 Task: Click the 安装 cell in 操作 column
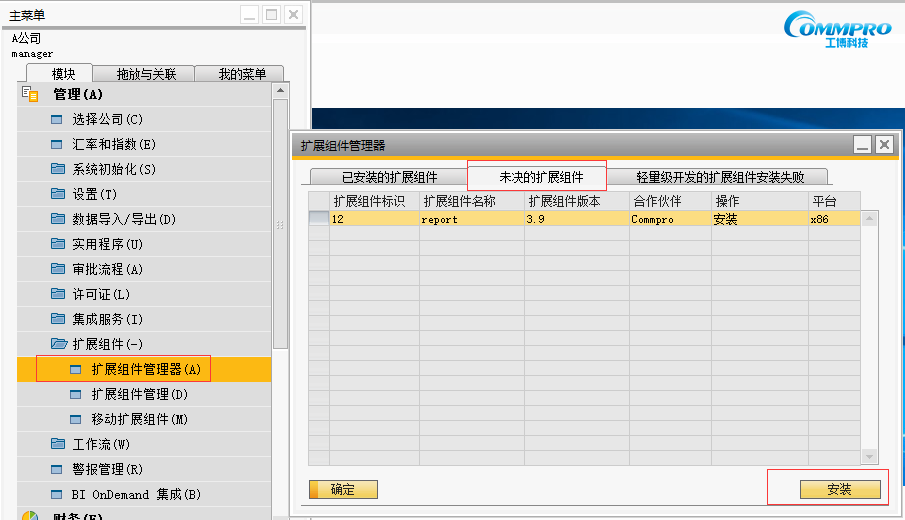coord(760,219)
